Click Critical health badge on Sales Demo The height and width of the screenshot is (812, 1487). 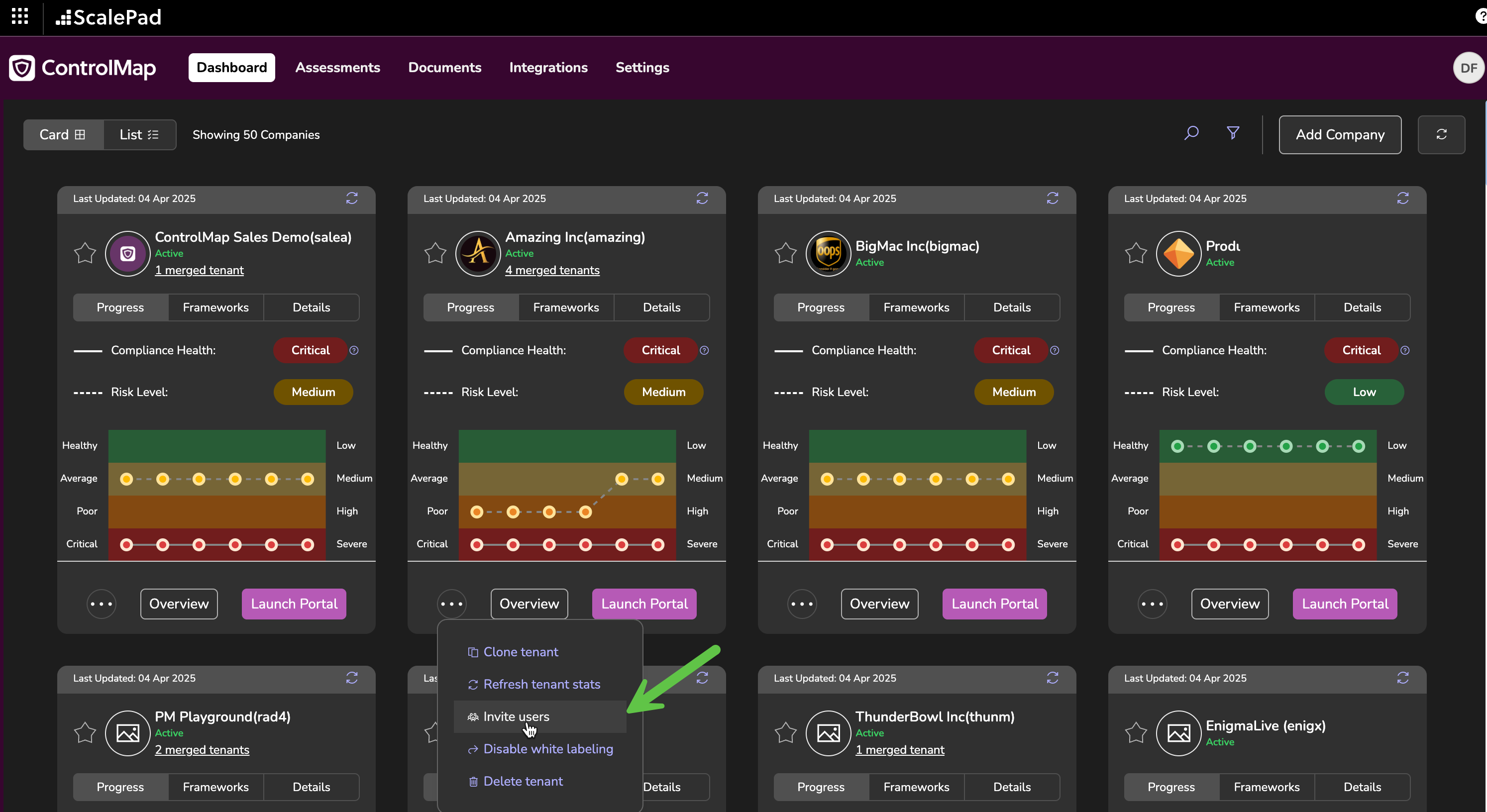310,350
